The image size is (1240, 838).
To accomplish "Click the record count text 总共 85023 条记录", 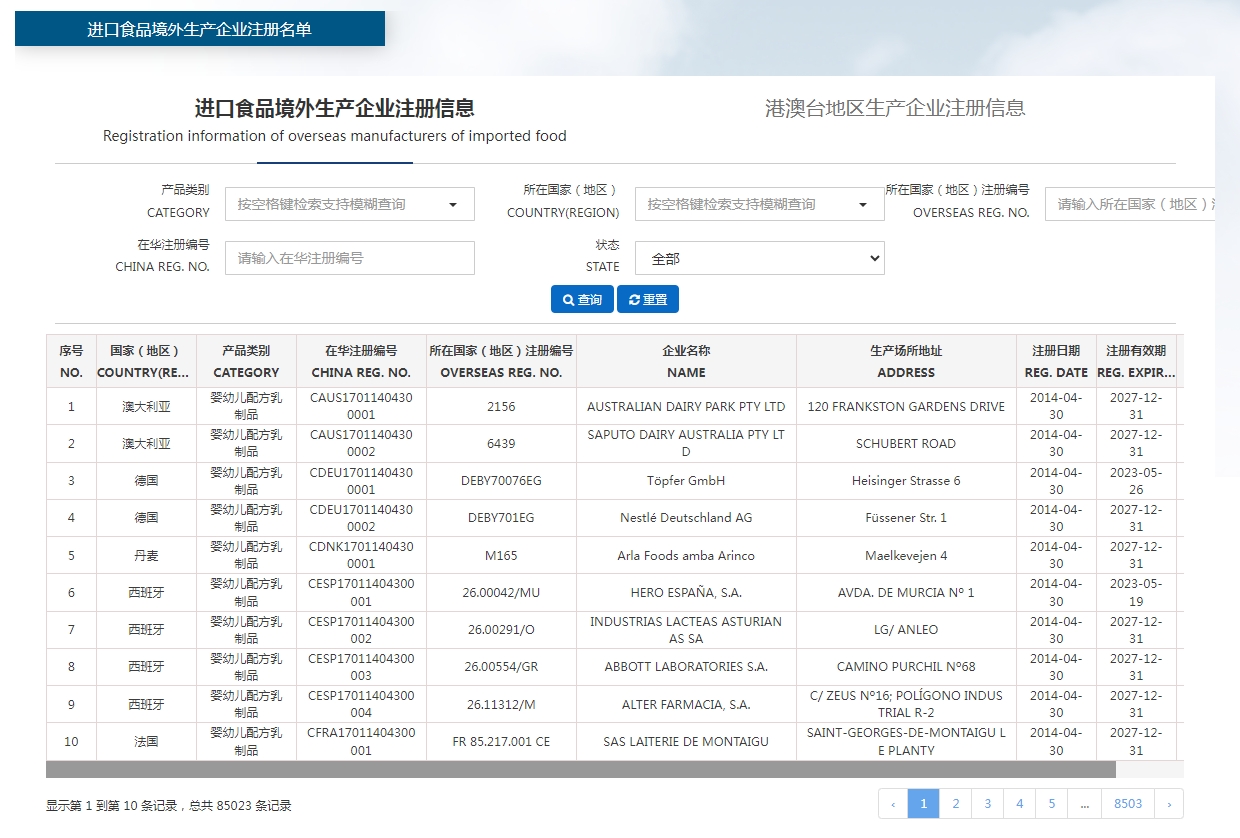I will pyautogui.click(x=240, y=806).
